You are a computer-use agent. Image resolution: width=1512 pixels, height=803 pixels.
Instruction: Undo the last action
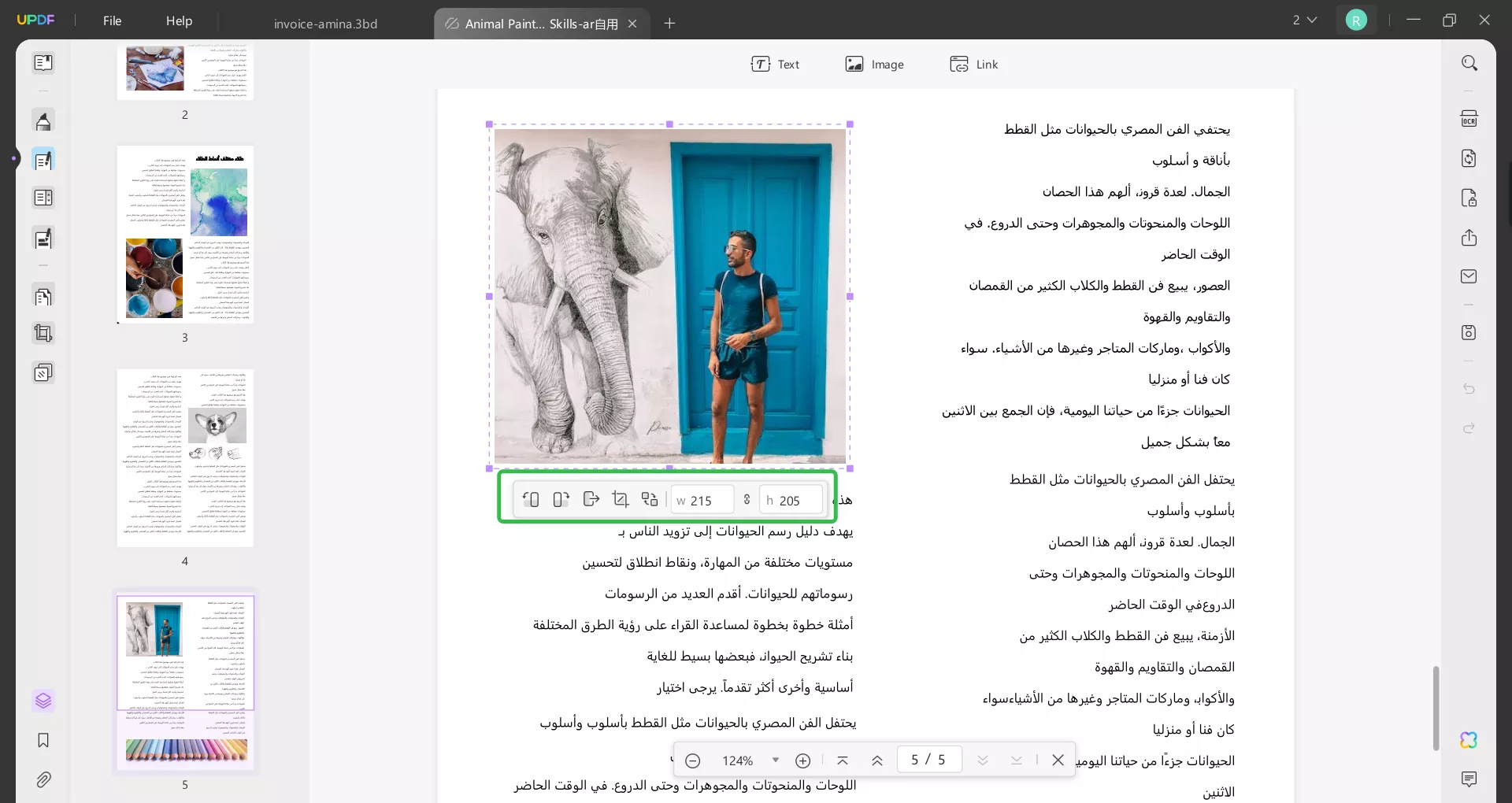pos(1469,389)
